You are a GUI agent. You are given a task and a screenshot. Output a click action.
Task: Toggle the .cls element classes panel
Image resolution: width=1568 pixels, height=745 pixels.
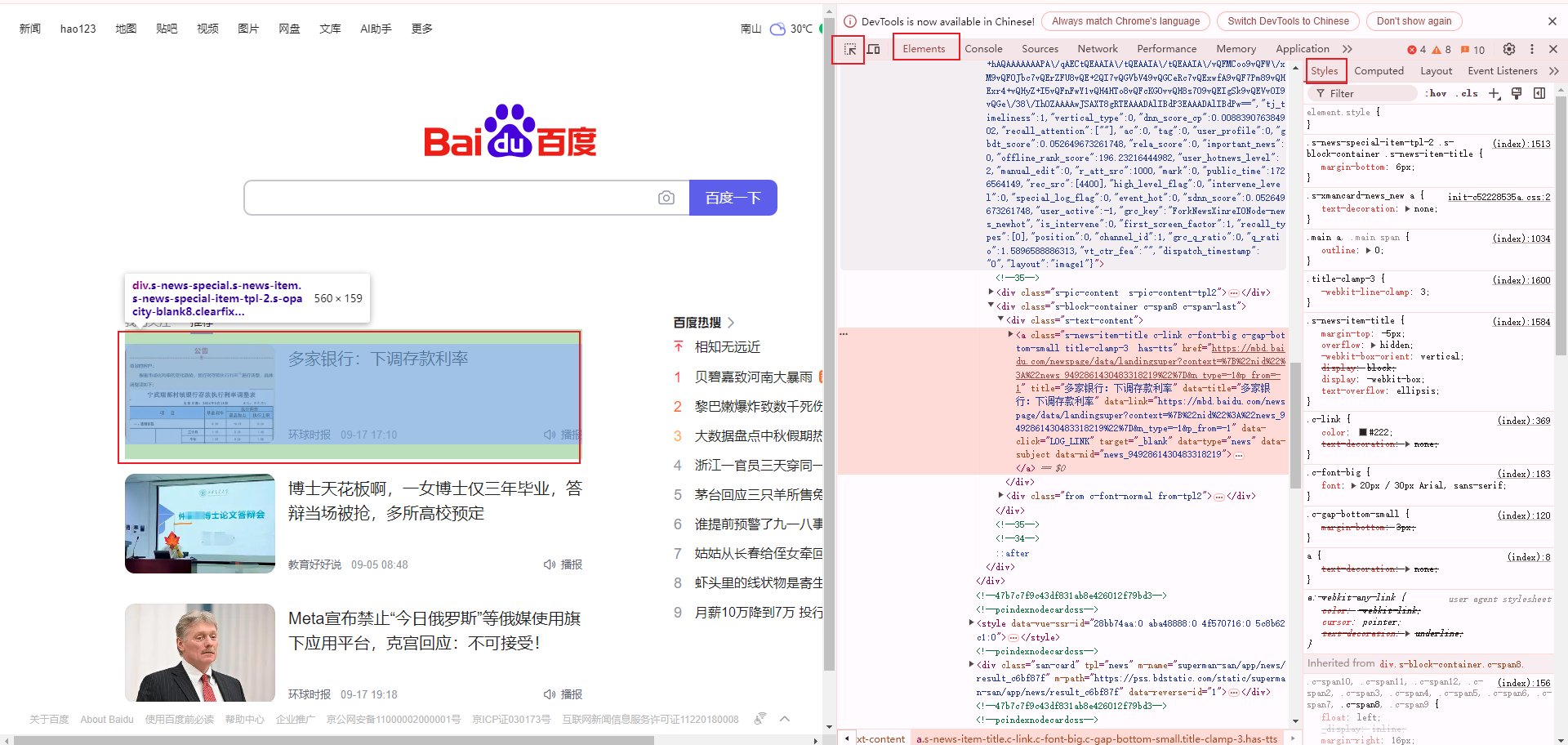(1468, 93)
